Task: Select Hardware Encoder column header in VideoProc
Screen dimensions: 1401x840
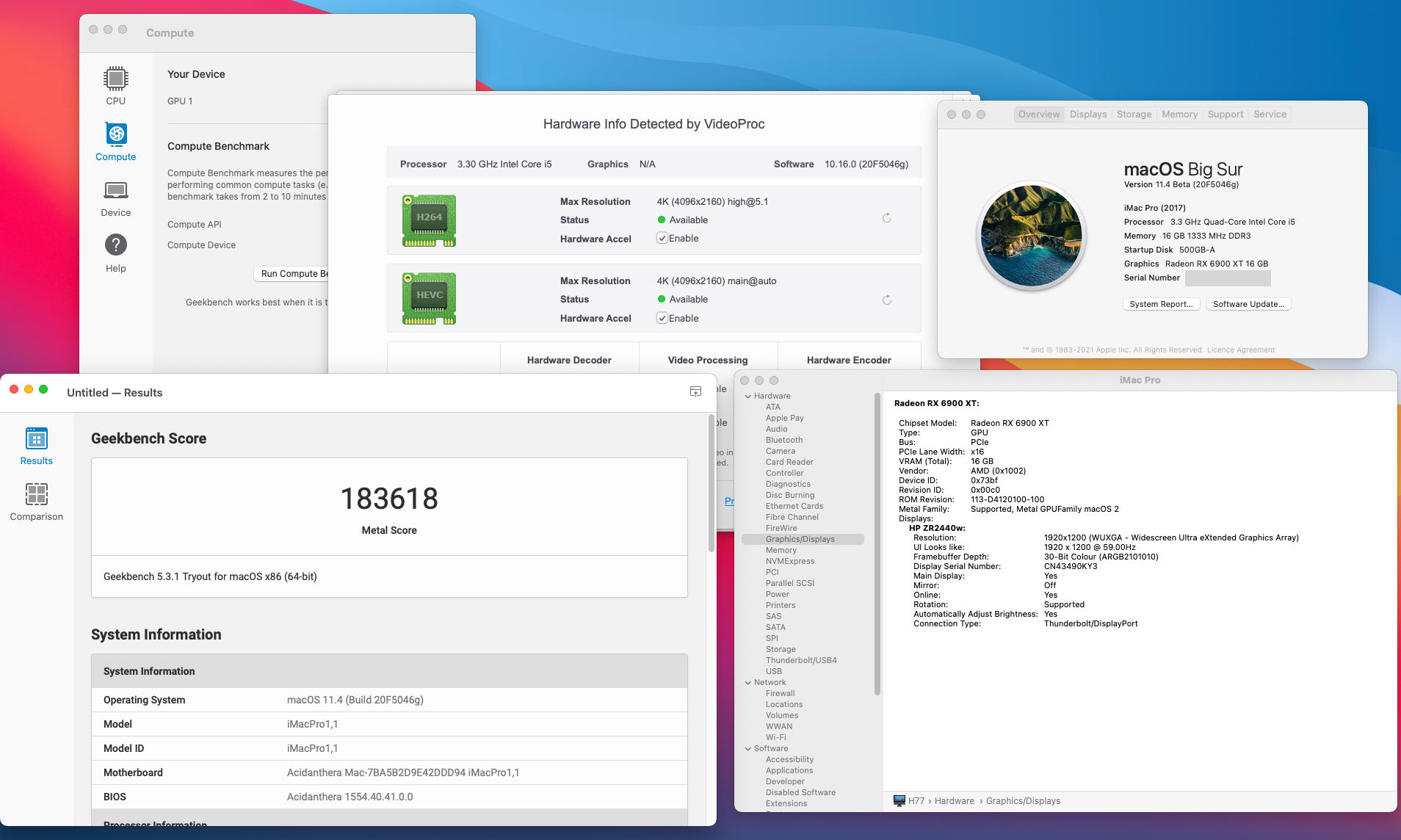Action: (x=849, y=360)
